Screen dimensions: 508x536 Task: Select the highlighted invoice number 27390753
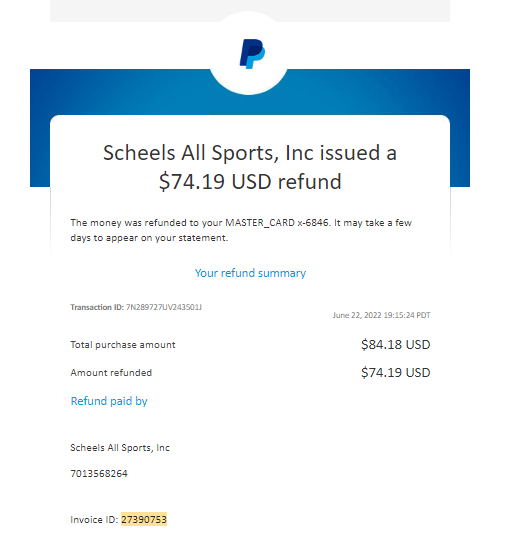[144, 519]
